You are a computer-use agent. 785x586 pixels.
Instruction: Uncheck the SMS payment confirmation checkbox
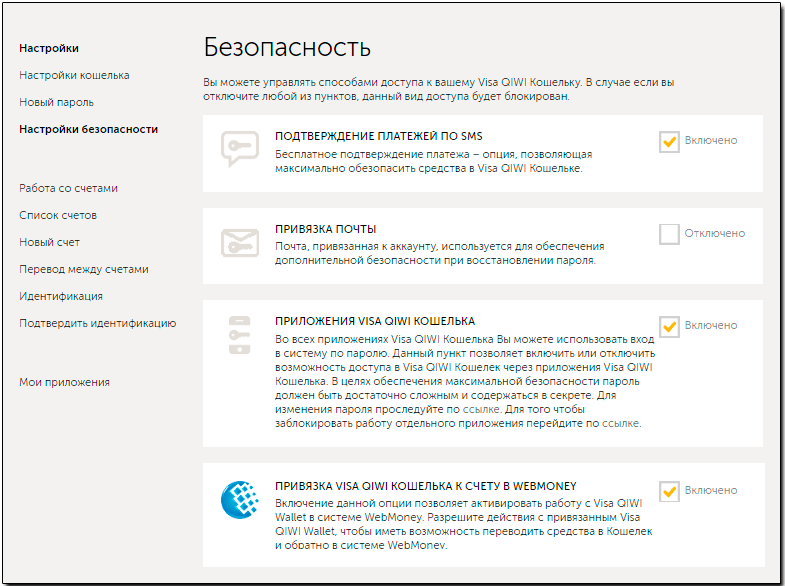click(x=669, y=142)
